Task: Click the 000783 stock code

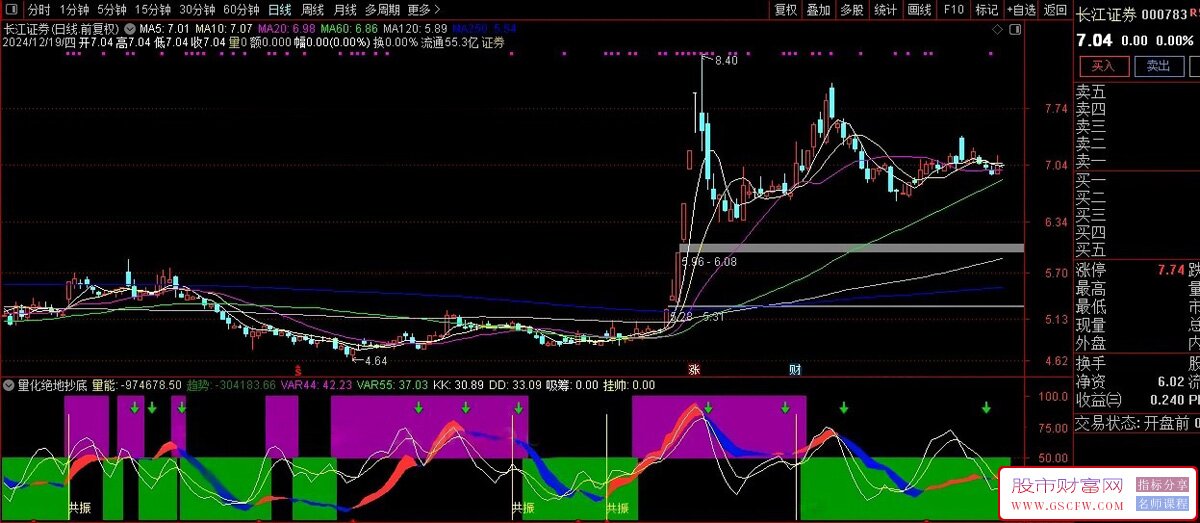Action: 1163,14
